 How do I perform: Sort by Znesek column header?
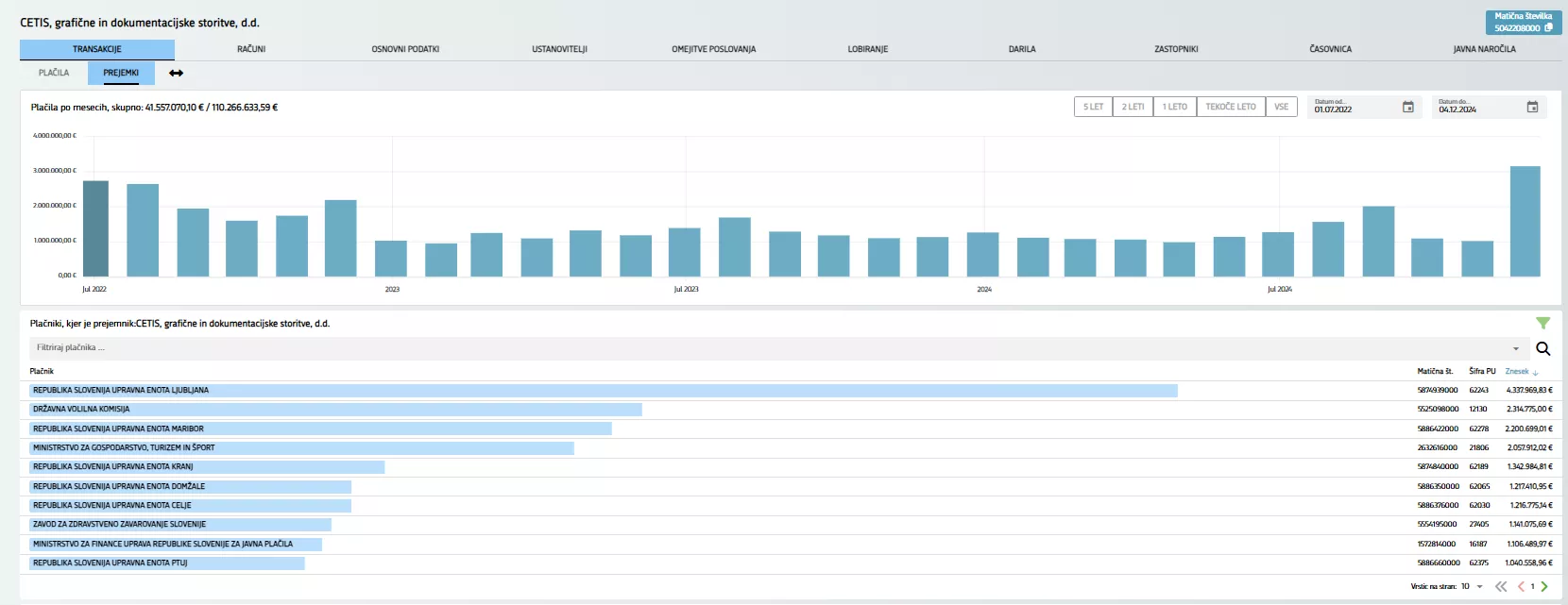coord(1517,371)
